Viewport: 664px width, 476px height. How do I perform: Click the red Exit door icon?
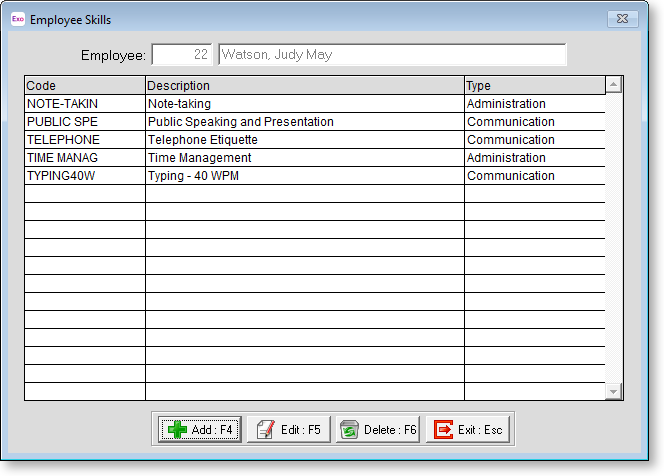pyautogui.click(x=443, y=430)
